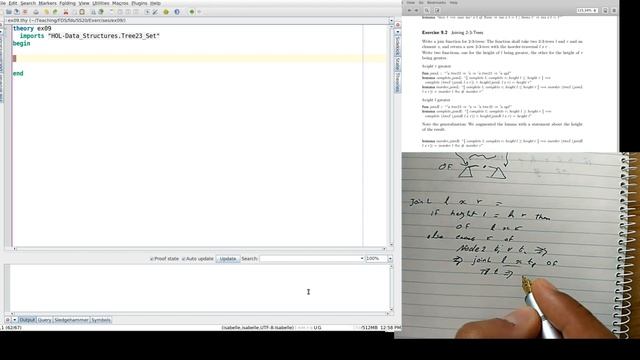The height and width of the screenshot is (360, 640).
Task: Click the dock options icon left of Output tab
Action: pyautogui.click(x=8, y=320)
